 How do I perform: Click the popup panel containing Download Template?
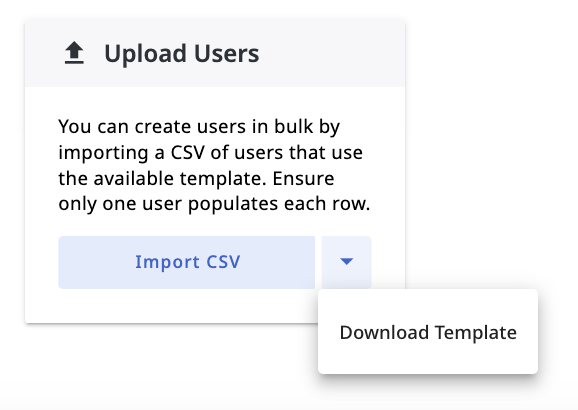tap(428, 331)
